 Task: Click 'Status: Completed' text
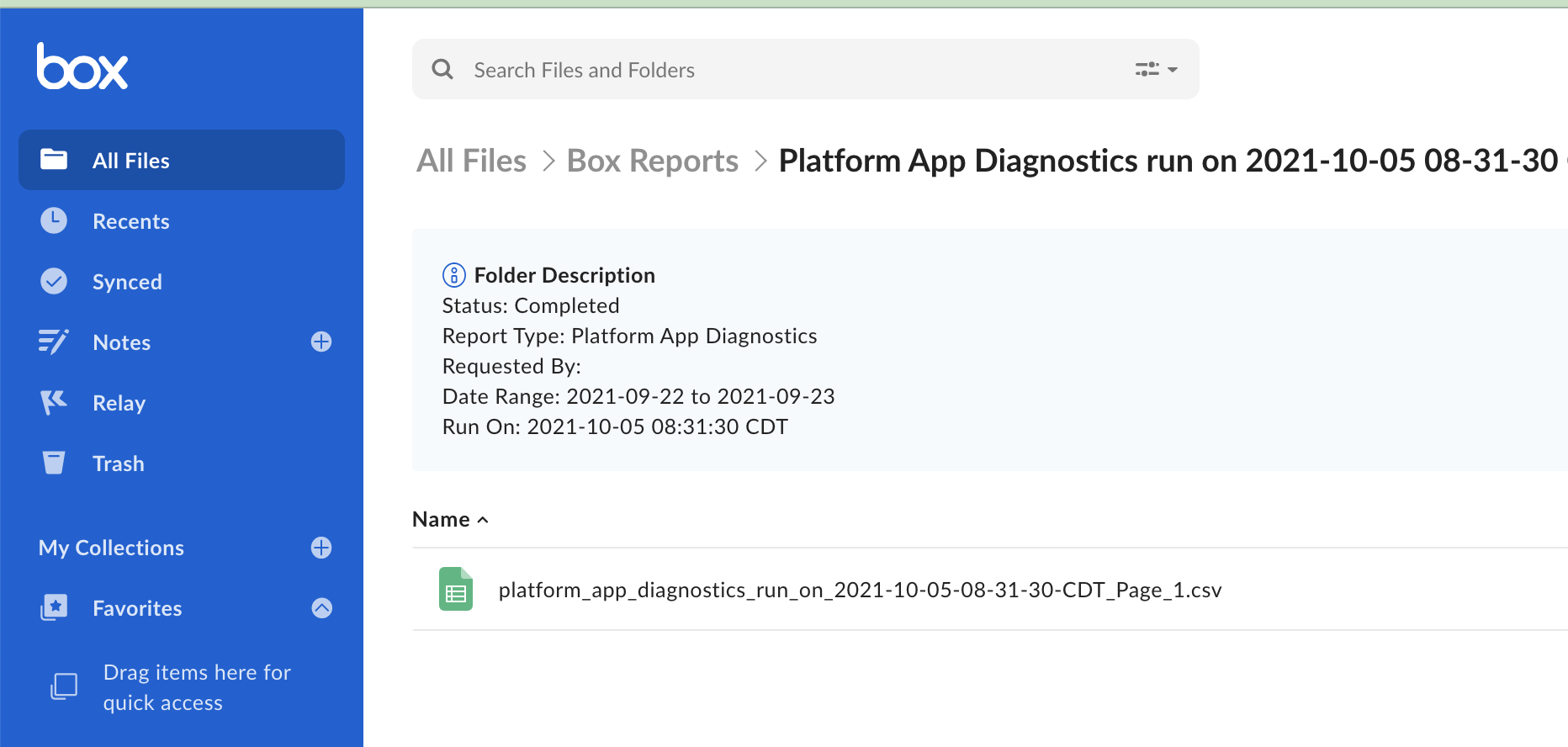531,305
